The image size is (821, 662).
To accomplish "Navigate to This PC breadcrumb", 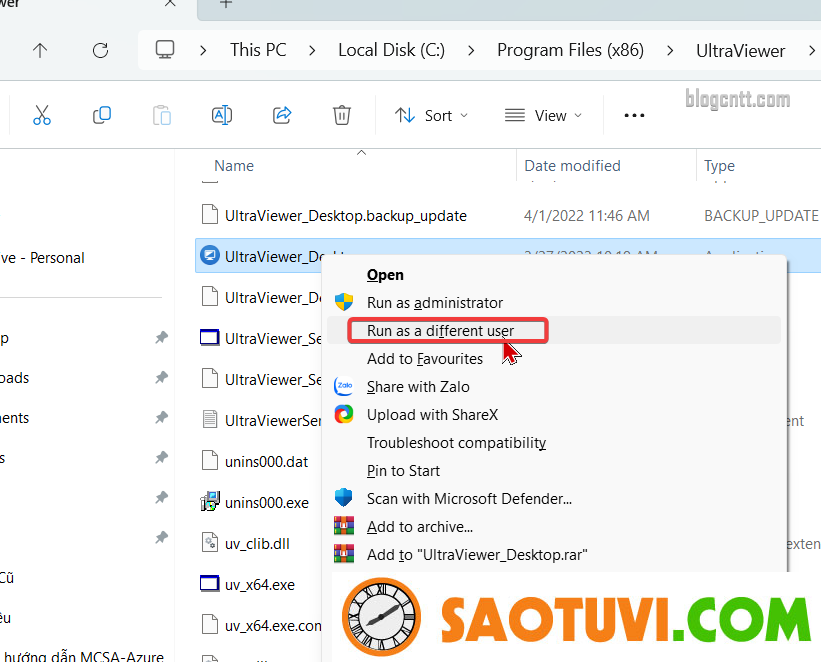I will [258, 50].
